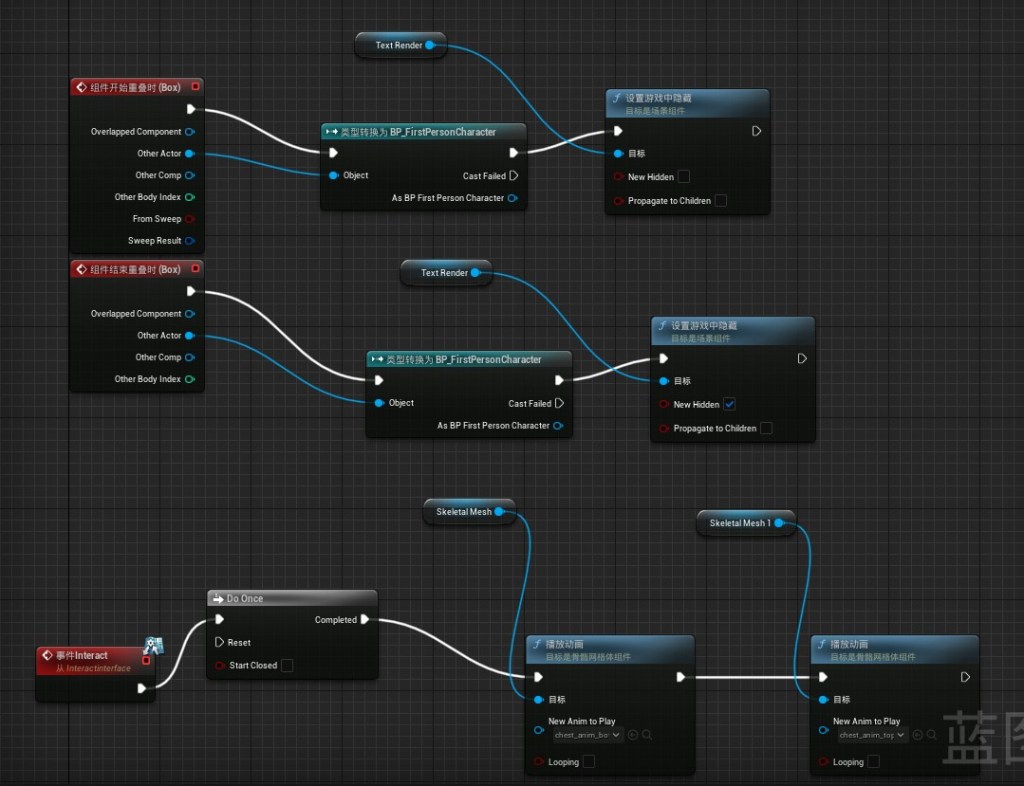Select the top Text Render variable node
The height and width of the screenshot is (786, 1024).
[x=399, y=45]
